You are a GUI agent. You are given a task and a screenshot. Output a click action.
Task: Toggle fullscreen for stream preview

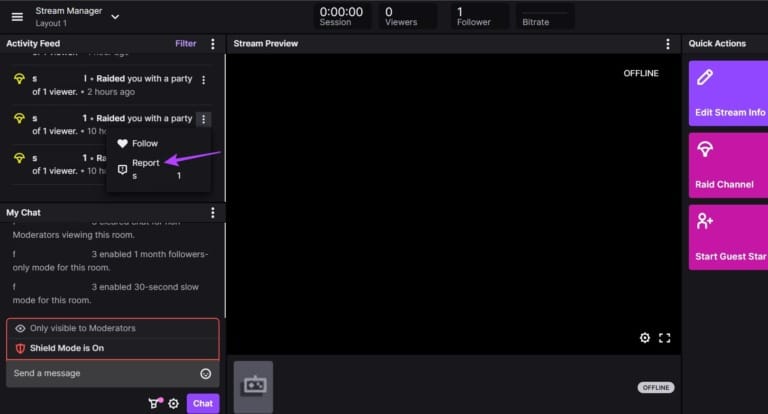tap(665, 338)
